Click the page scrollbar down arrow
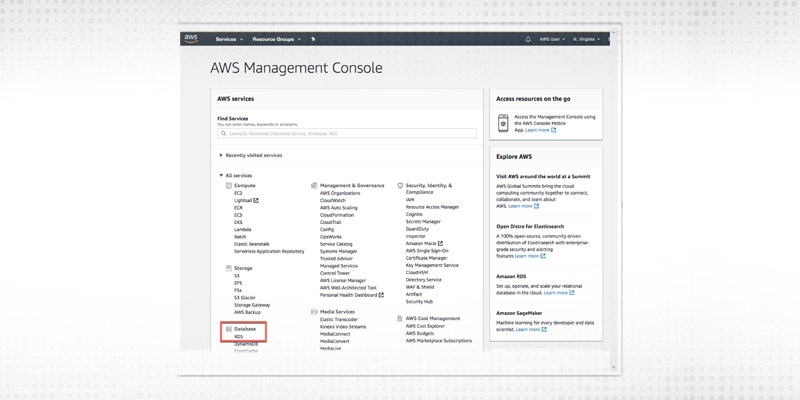800x400 pixels. pos(613,367)
